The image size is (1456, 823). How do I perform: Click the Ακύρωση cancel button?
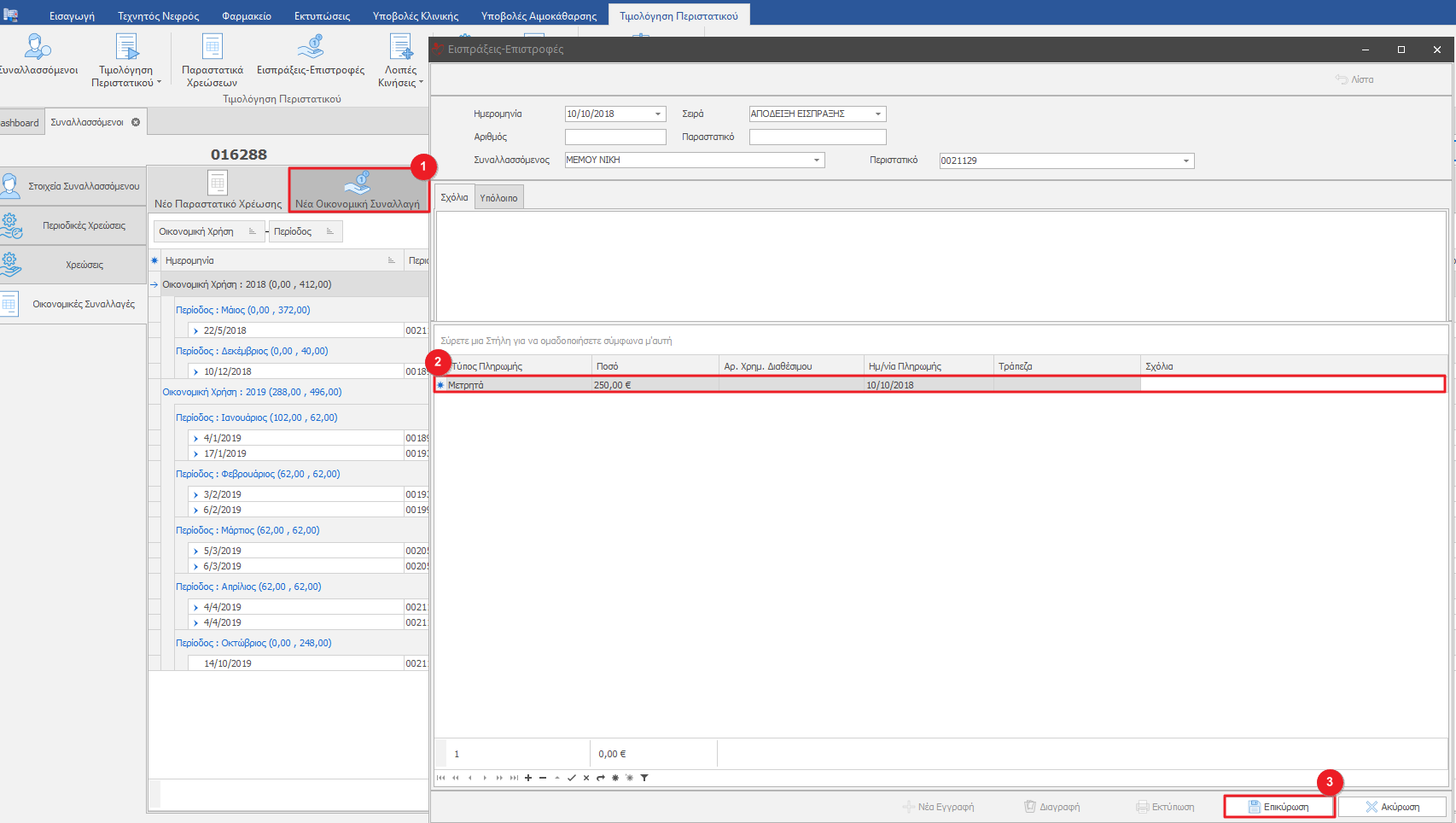[x=1392, y=807]
